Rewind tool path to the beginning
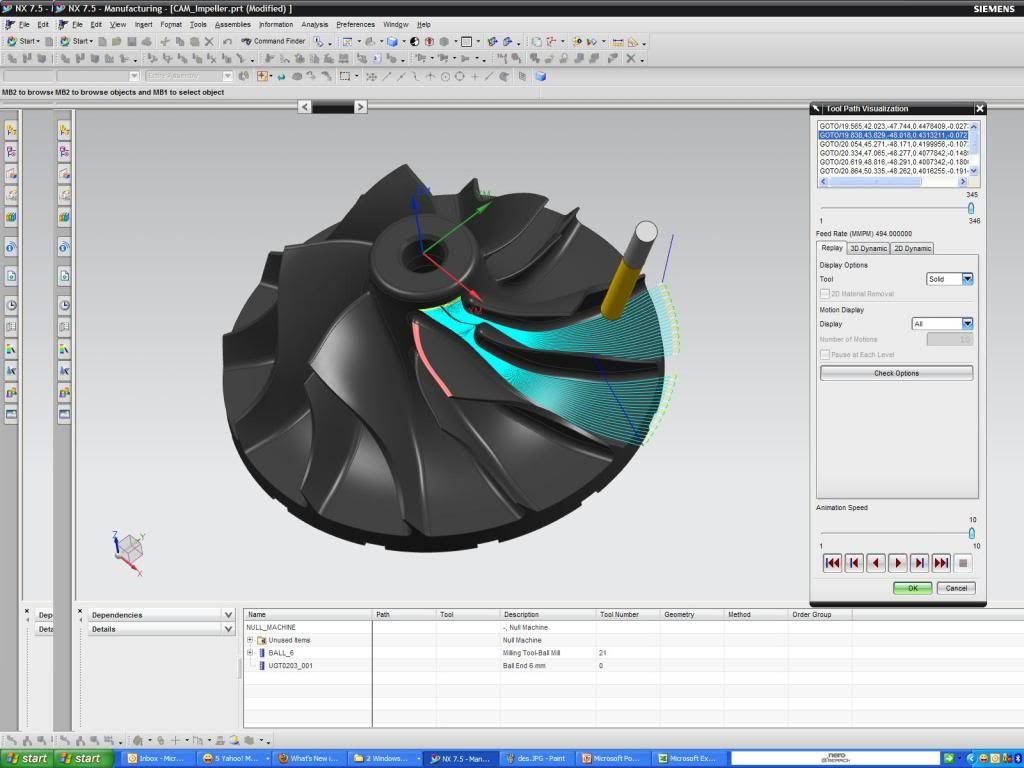Image resolution: width=1024 pixels, height=768 pixels. [832, 563]
